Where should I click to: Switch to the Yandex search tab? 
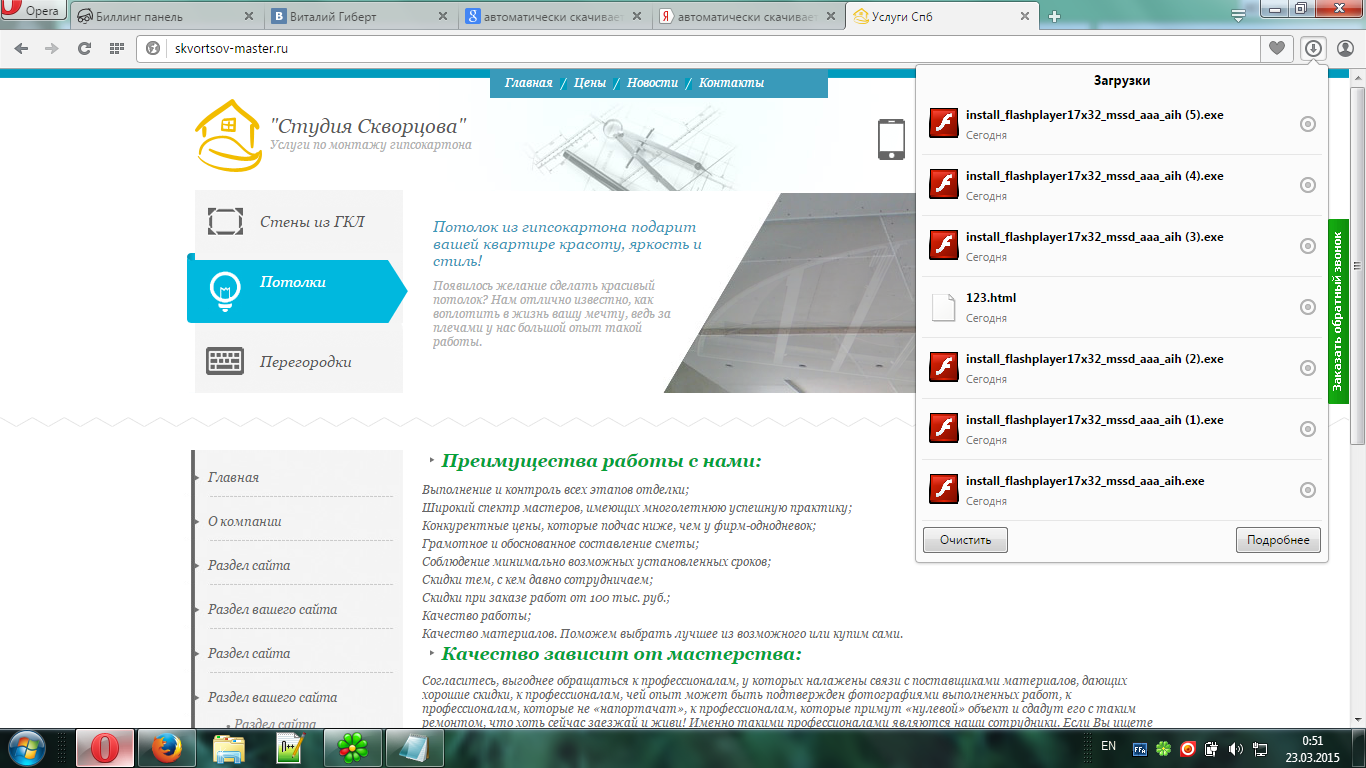[x=748, y=16]
